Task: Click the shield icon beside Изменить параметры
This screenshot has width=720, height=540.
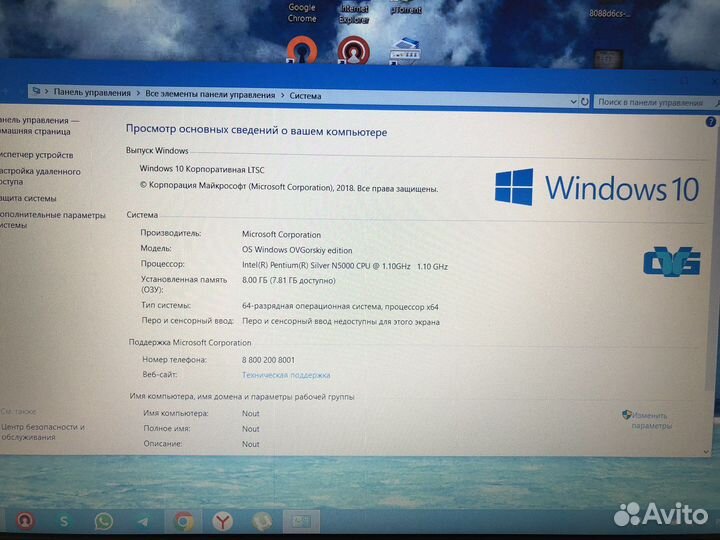Action: [x=626, y=415]
